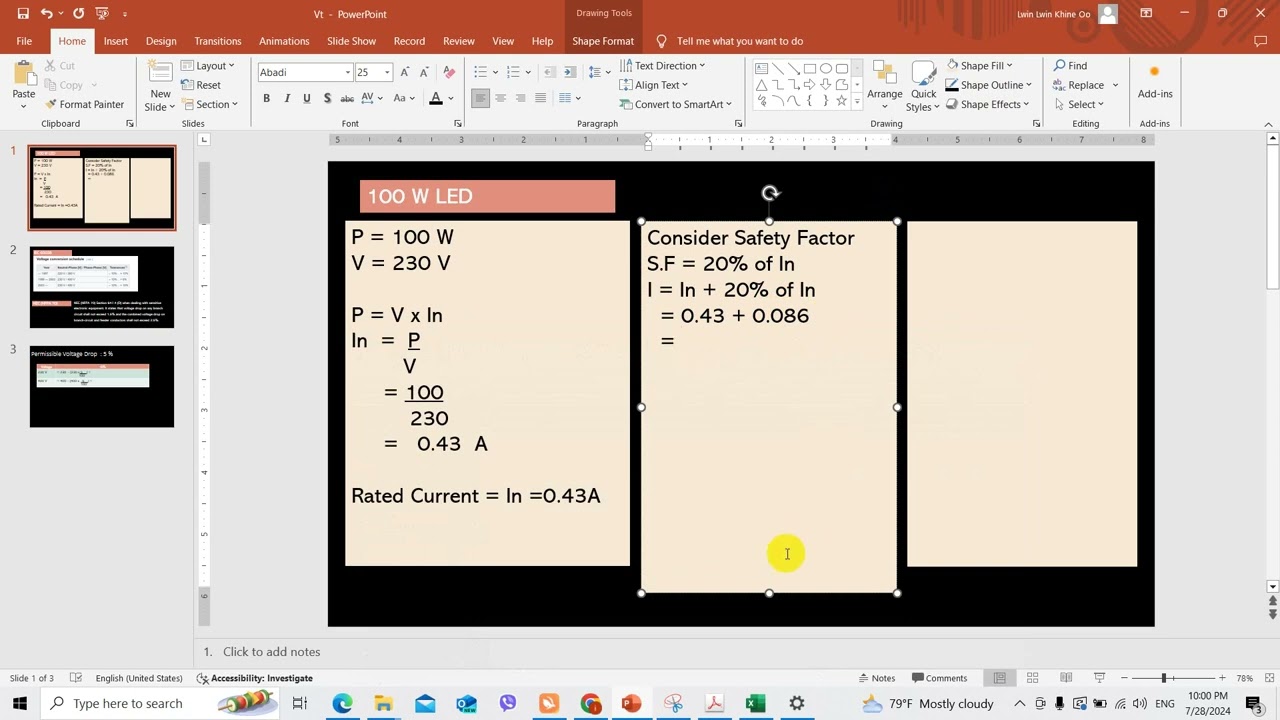This screenshot has height=720, width=1280.
Task: Switch to Slide Sorter view
Action: (x=1033, y=678)
